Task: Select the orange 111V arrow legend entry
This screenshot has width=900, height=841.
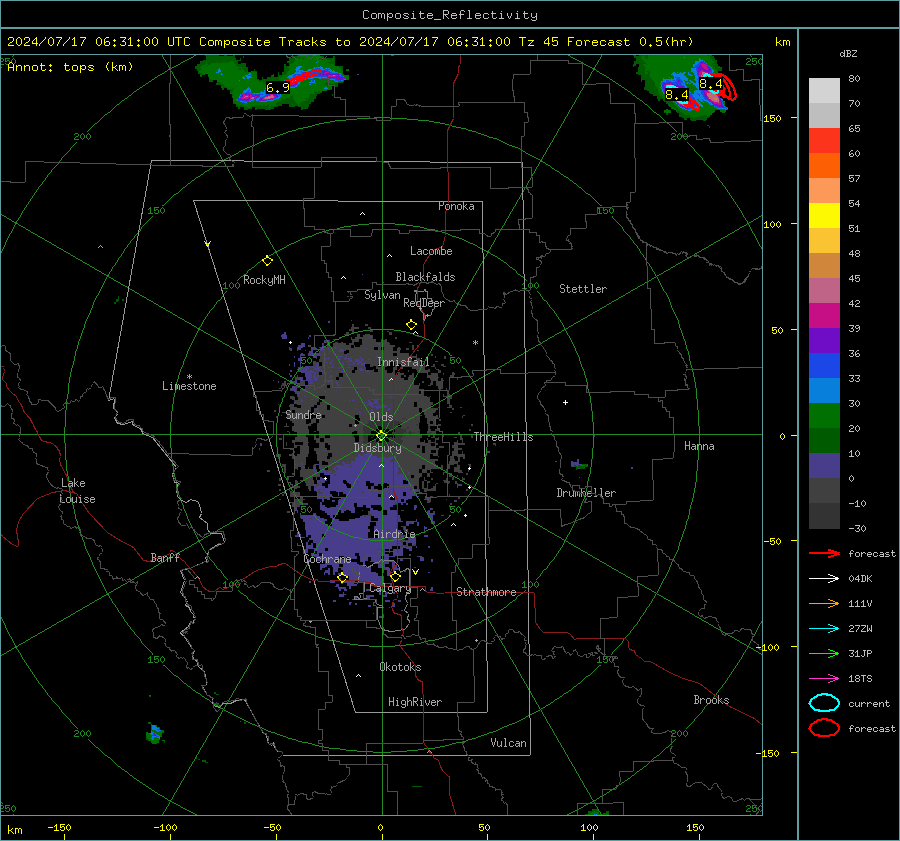Action: pos(824,603)
